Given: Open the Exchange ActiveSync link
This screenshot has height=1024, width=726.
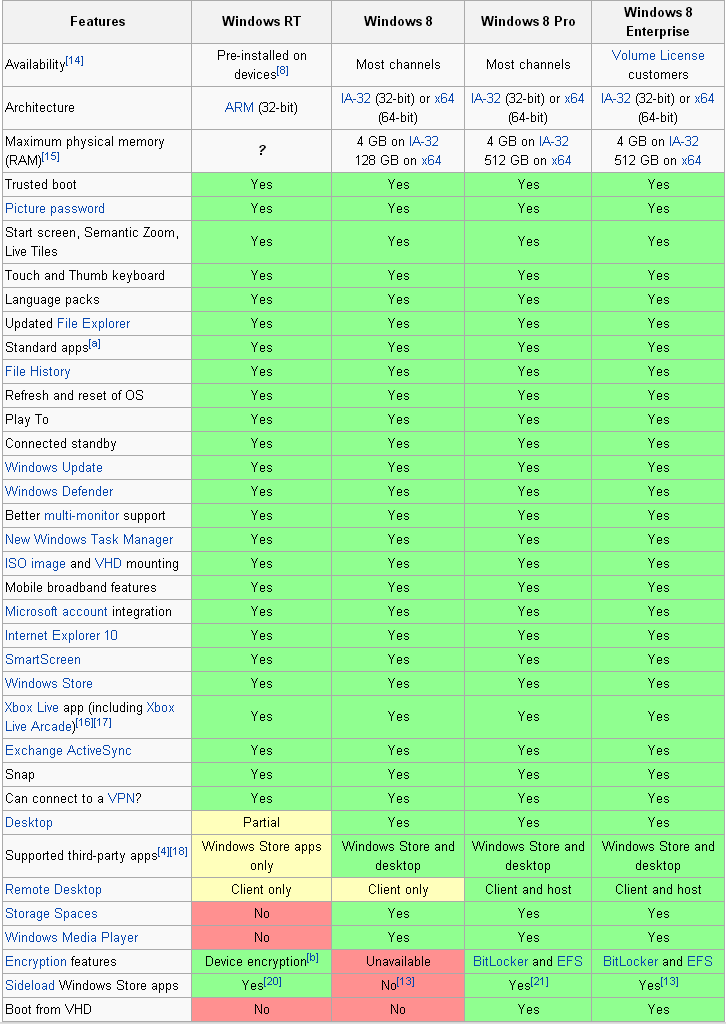Looking at the screenshot, I should tap(69, 750).
